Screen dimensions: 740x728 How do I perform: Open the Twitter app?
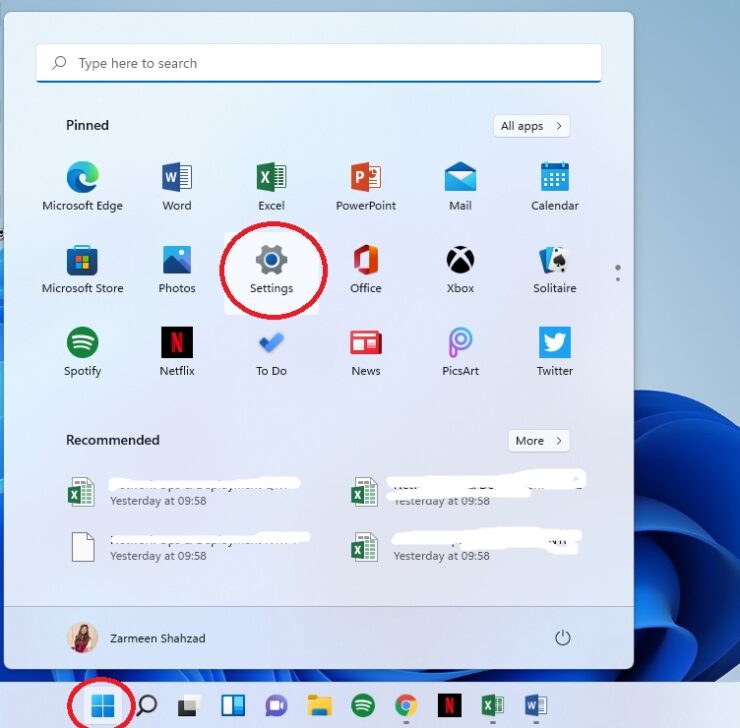click(x=555, y=351)
